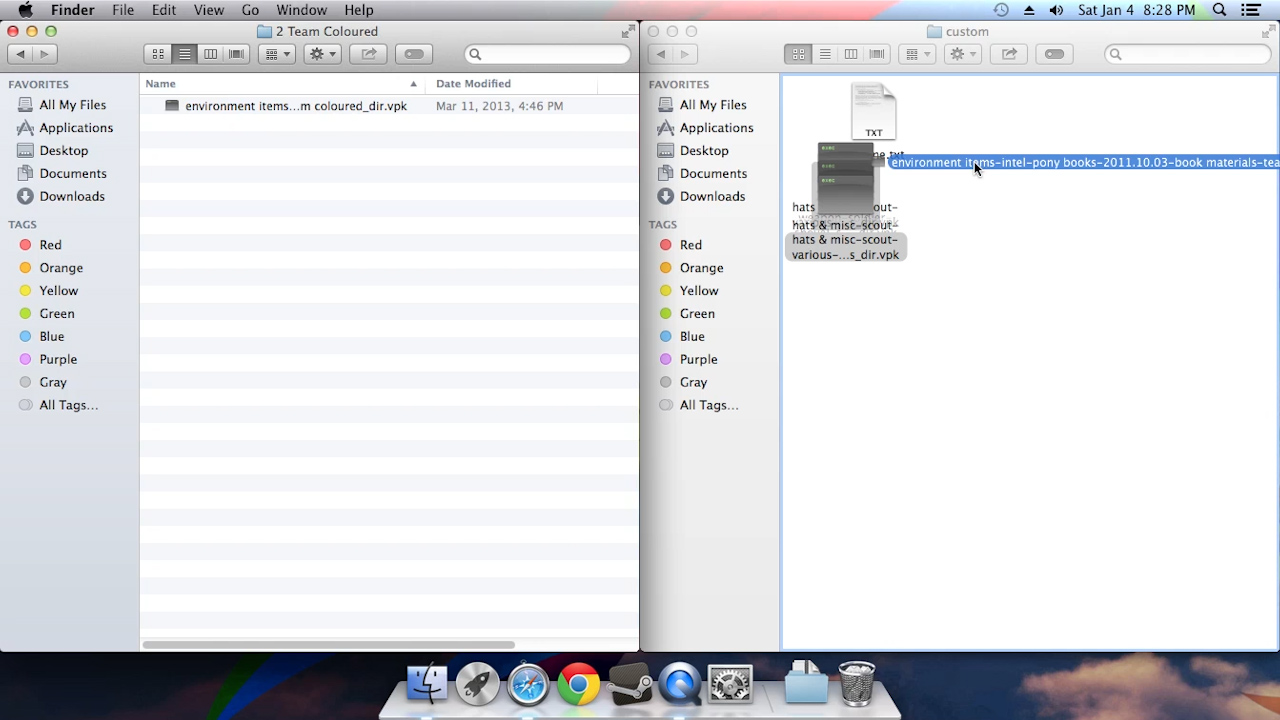Click search field in custom window
This screenshot has width=1280, height=720.
(1187, 54)
